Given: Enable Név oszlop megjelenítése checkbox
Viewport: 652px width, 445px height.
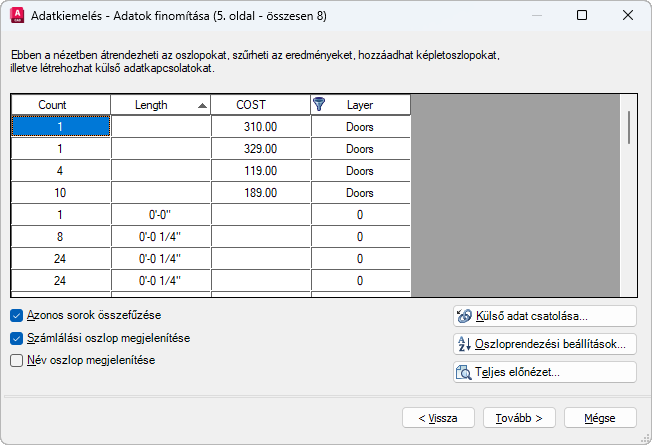Looking at the screenshot, I should [16, 360].
